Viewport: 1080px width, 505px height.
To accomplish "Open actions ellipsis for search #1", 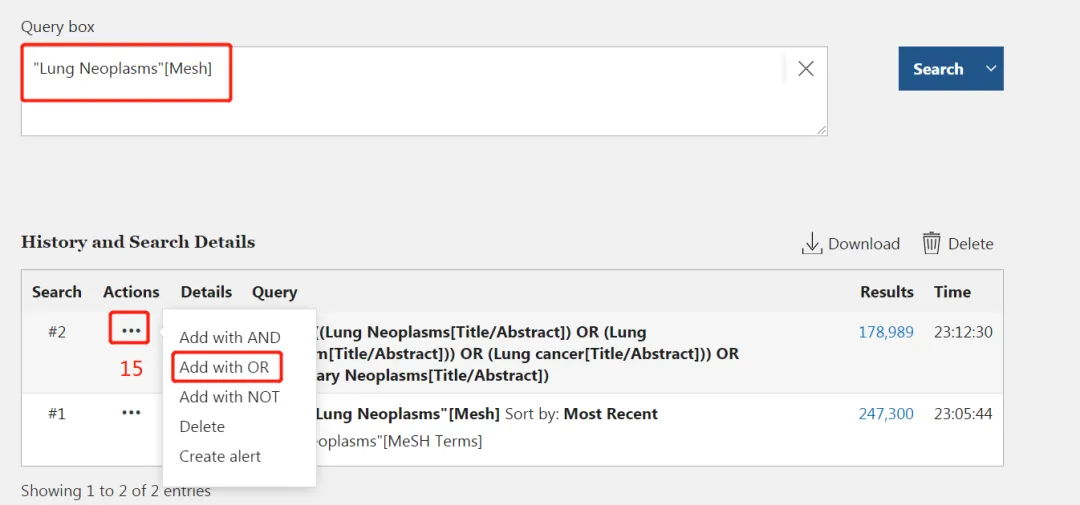I will pyautogui.click(x=131, y=413).
